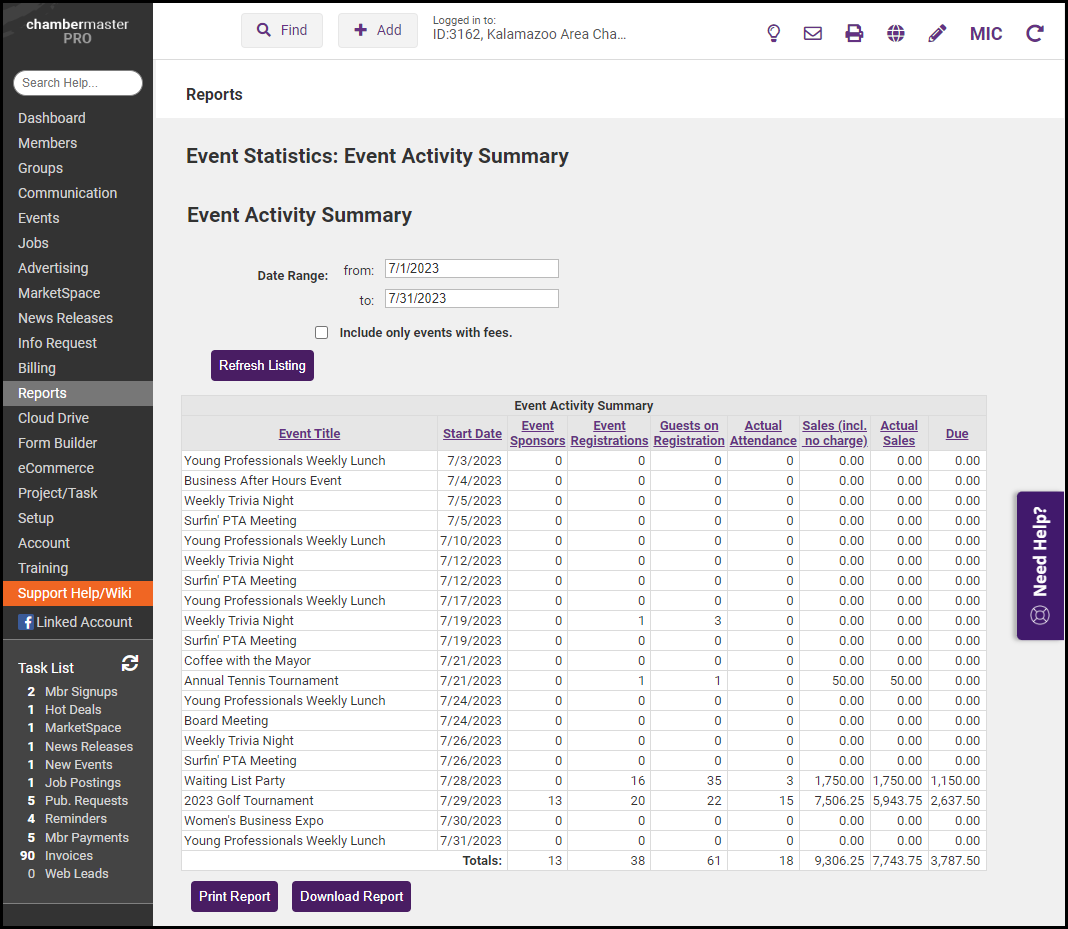Viewport: 1068px width, 929px height.
Task: Click the pencil edit icon
Action: [937, 33]
